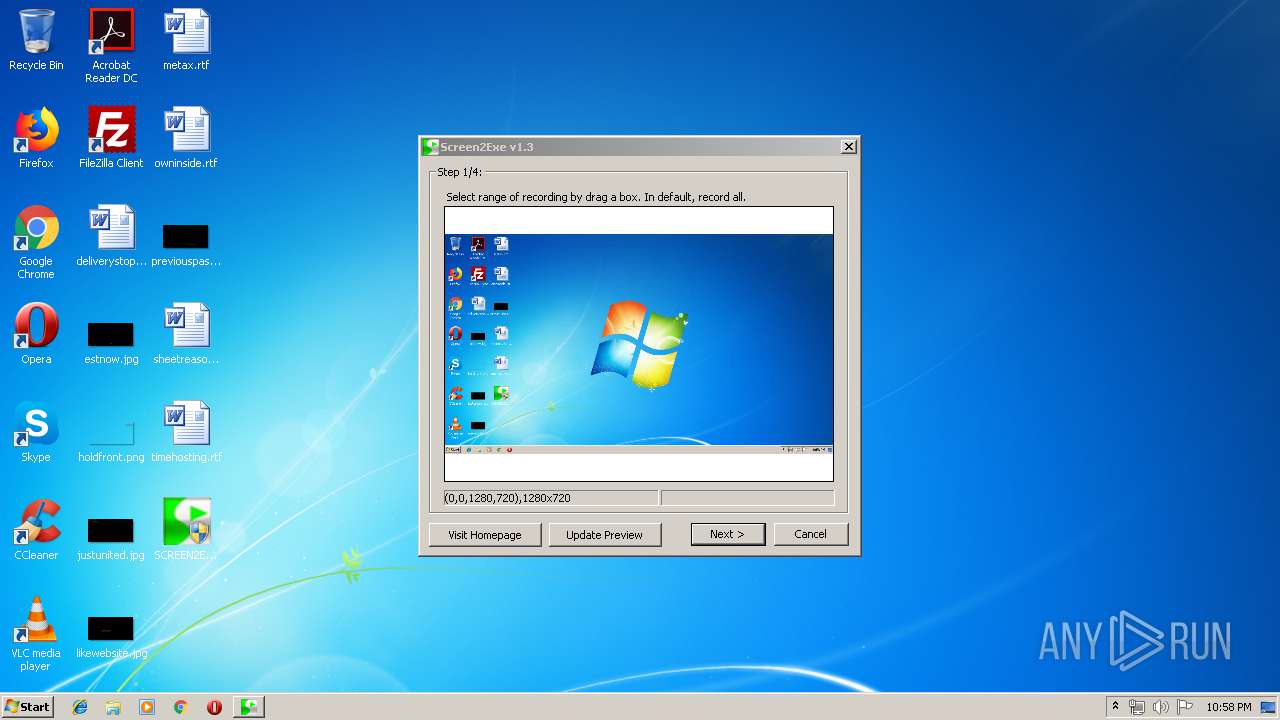Launch Skype from the desktop
Viewport: 1280px width, 720px height.
pyautogui.click(x=36, y=433)
